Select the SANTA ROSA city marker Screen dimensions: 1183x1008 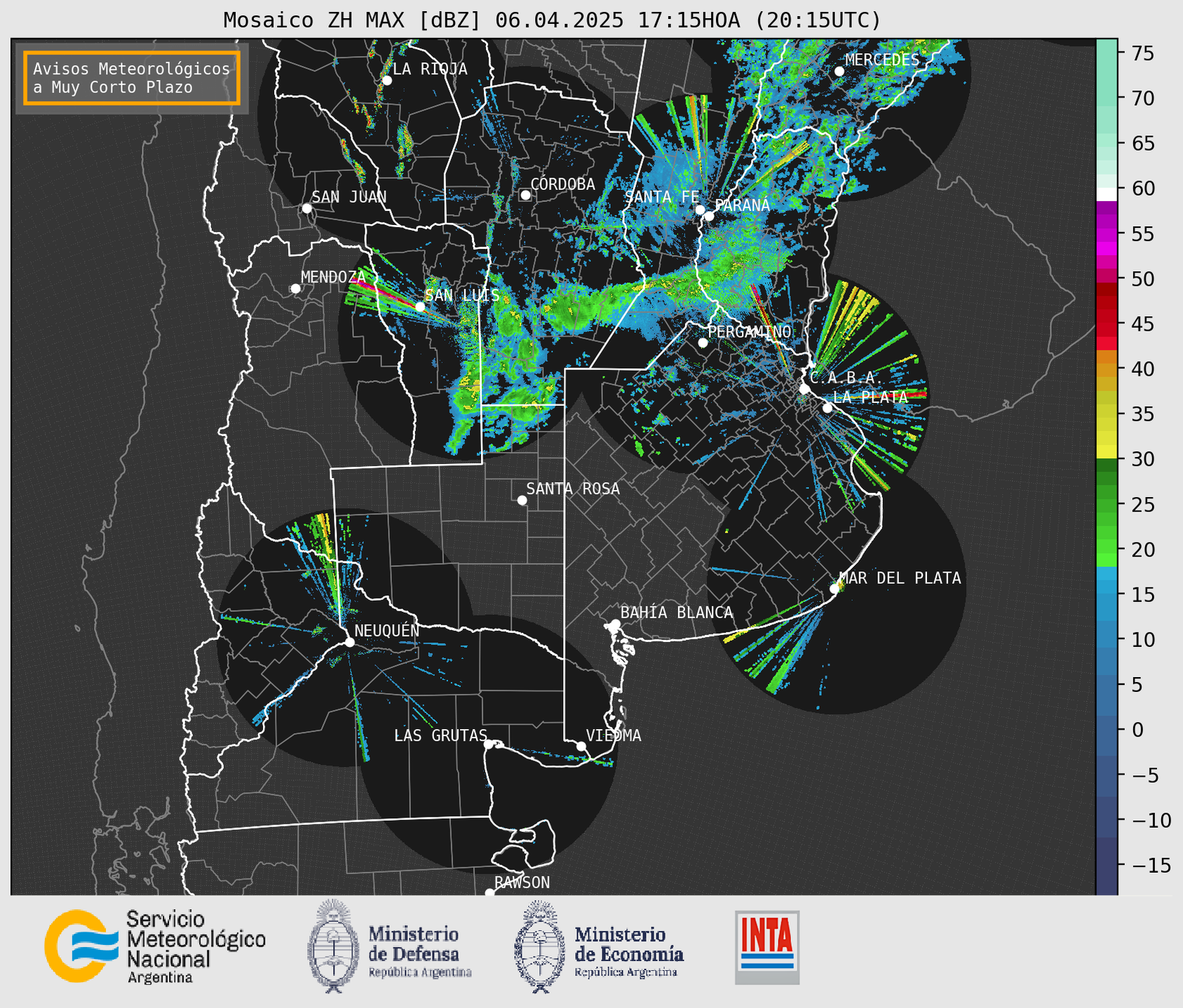pyautogui.click(x=522, y=500)
